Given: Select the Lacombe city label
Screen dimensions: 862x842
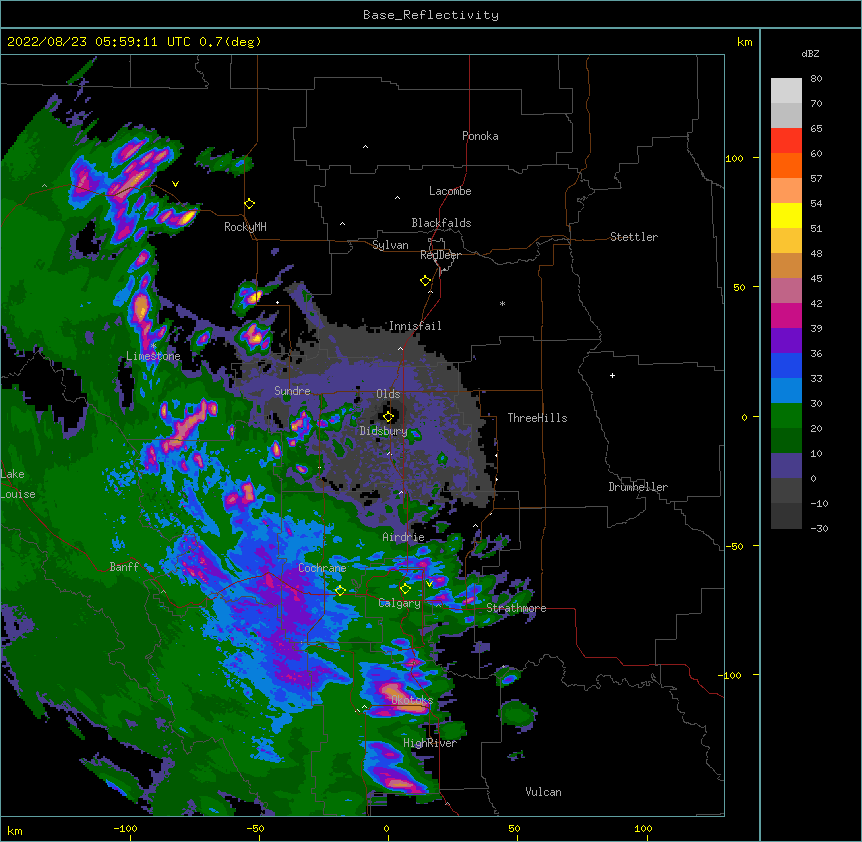Looking at the screenshot, I should tap(450, 191).
